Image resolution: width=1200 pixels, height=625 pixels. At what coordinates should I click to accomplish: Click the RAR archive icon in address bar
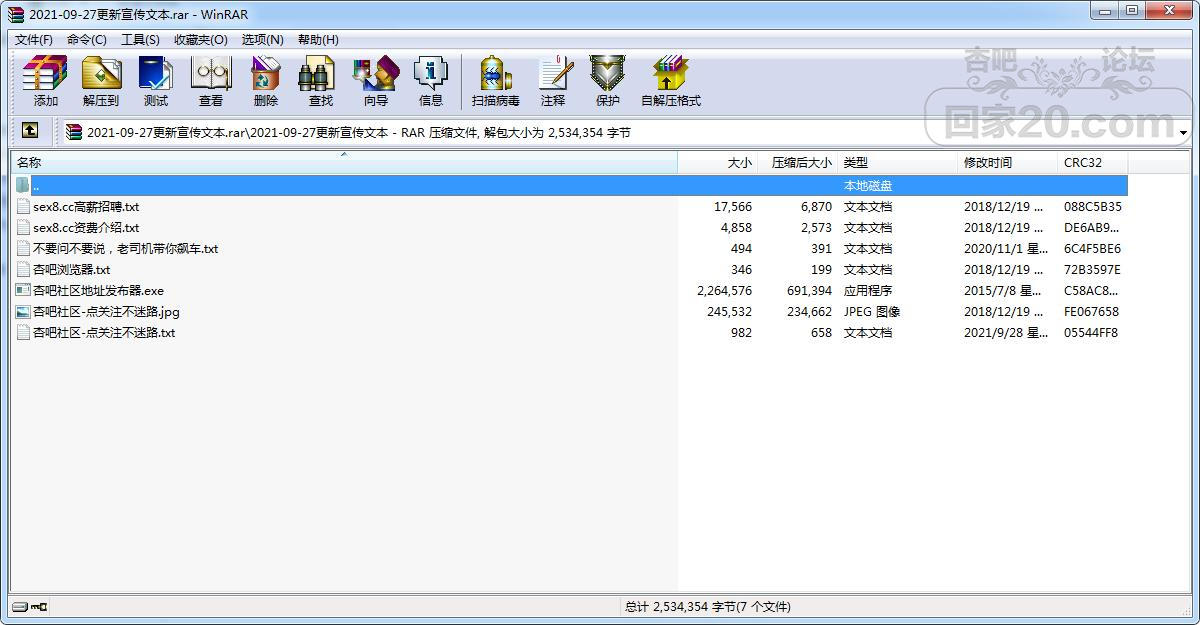pos(74,132)
